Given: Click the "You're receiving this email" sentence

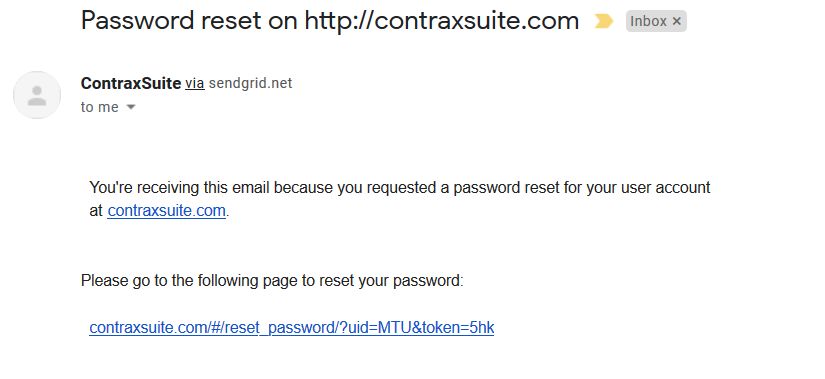Looking at the screenshot, I should [400, 199].
